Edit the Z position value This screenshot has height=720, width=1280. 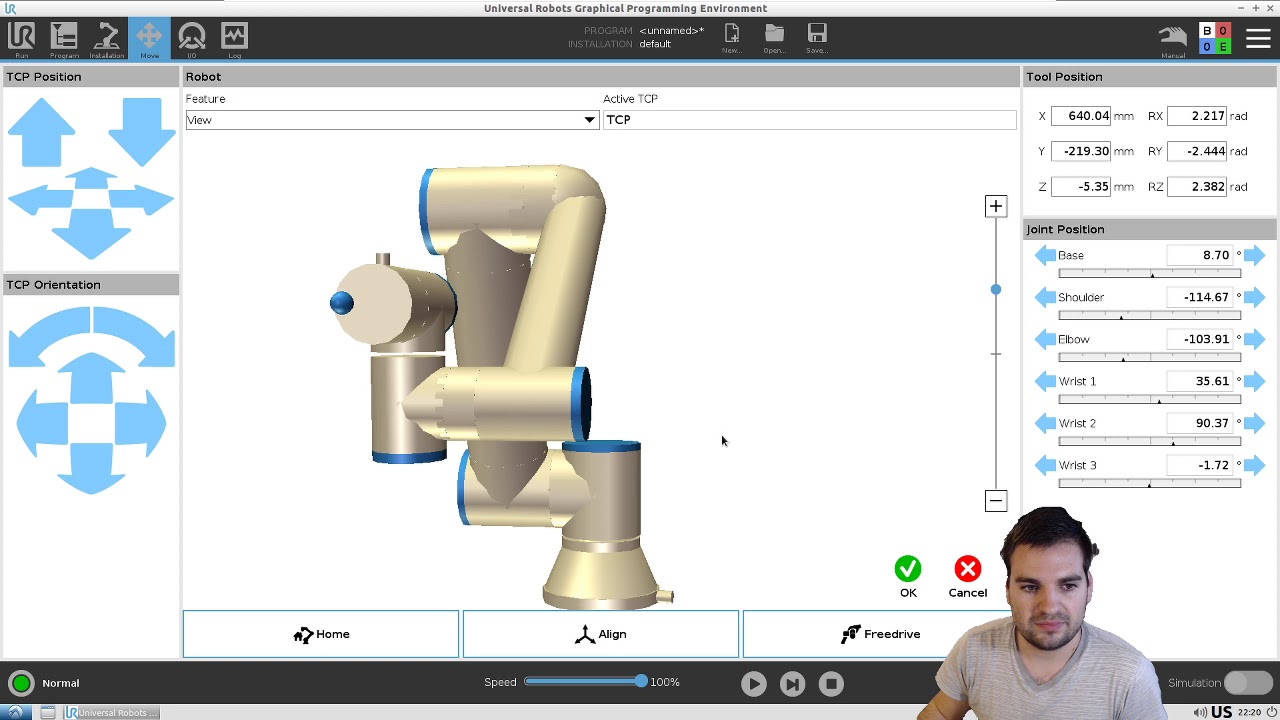point(1082,186)
